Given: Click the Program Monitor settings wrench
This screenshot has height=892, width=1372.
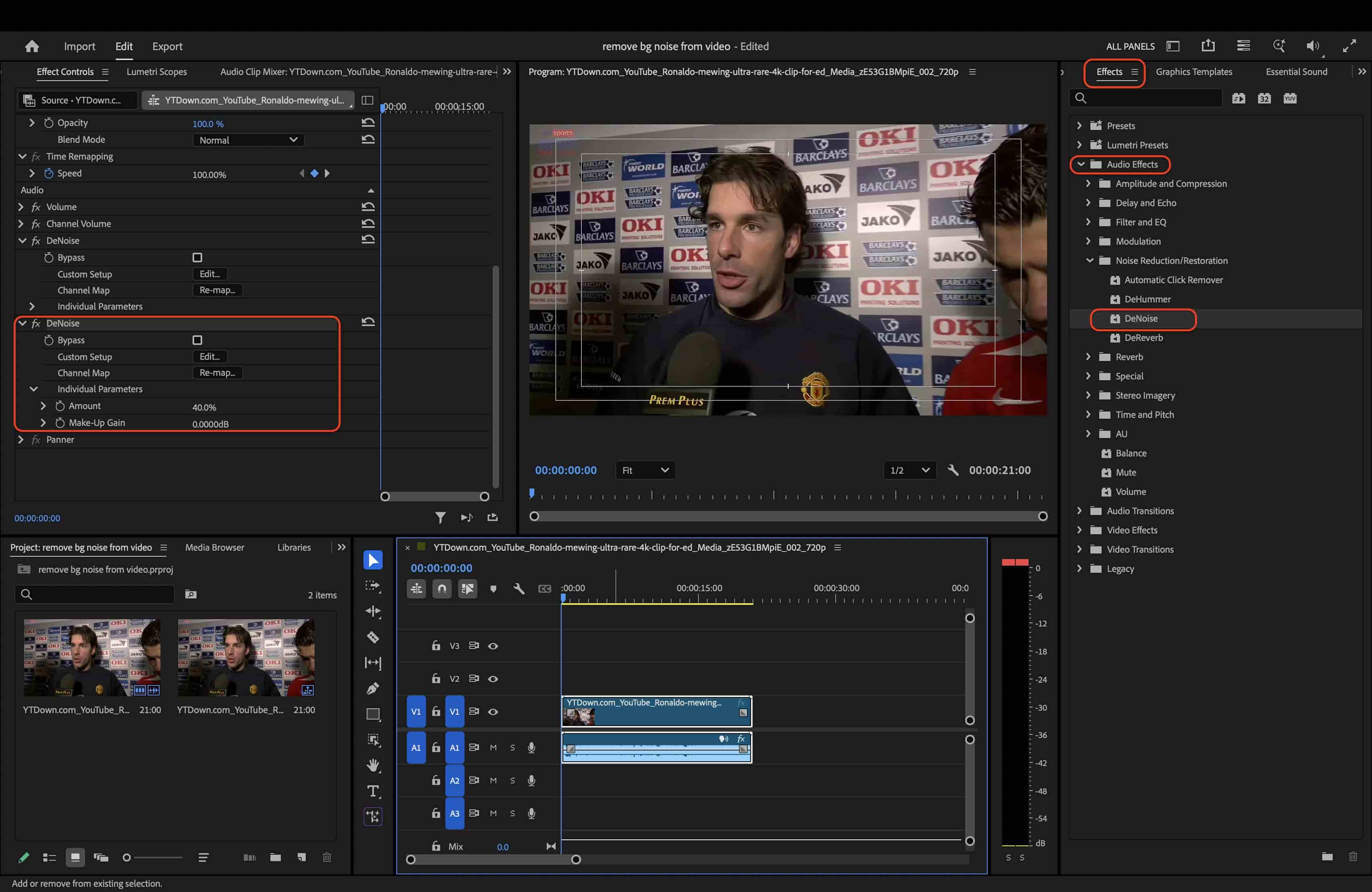Looking at the screenshot, I should click(x=953, y=470).
